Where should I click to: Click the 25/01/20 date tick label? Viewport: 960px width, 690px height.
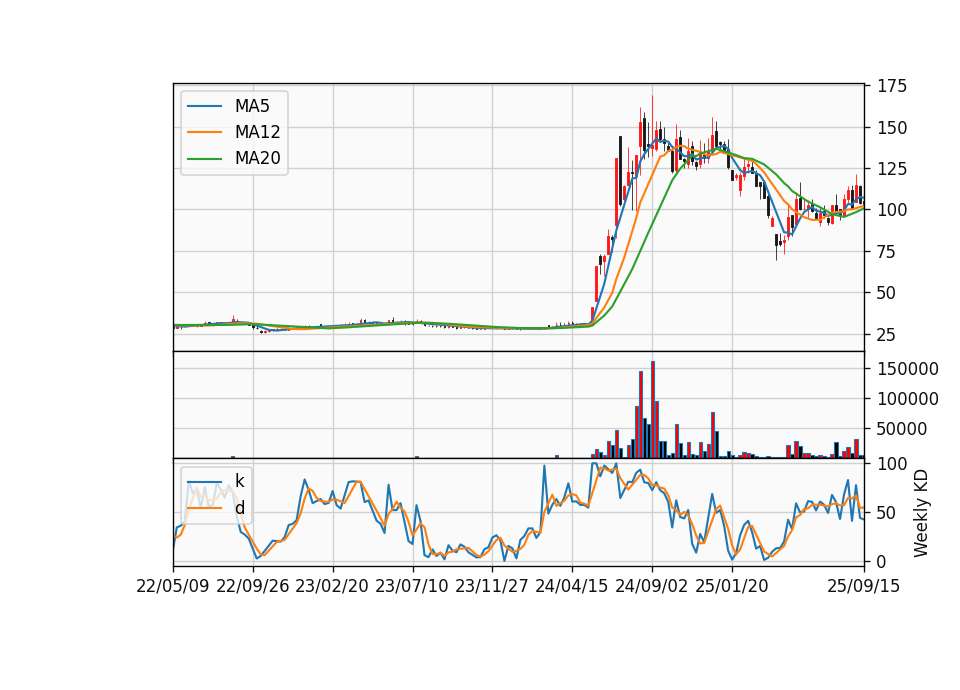click(x=732, y=586)
